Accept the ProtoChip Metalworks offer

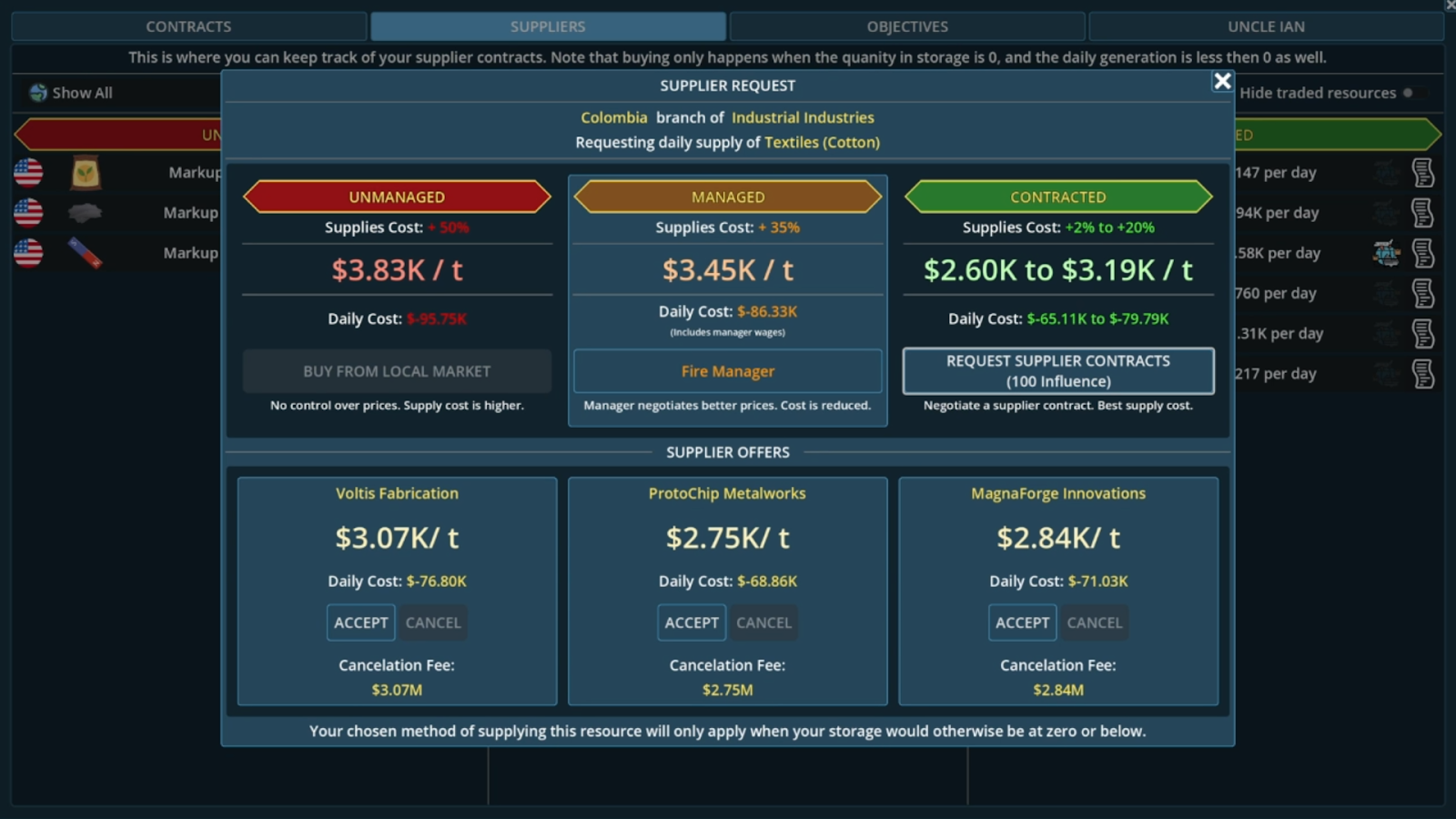[692, 622]
